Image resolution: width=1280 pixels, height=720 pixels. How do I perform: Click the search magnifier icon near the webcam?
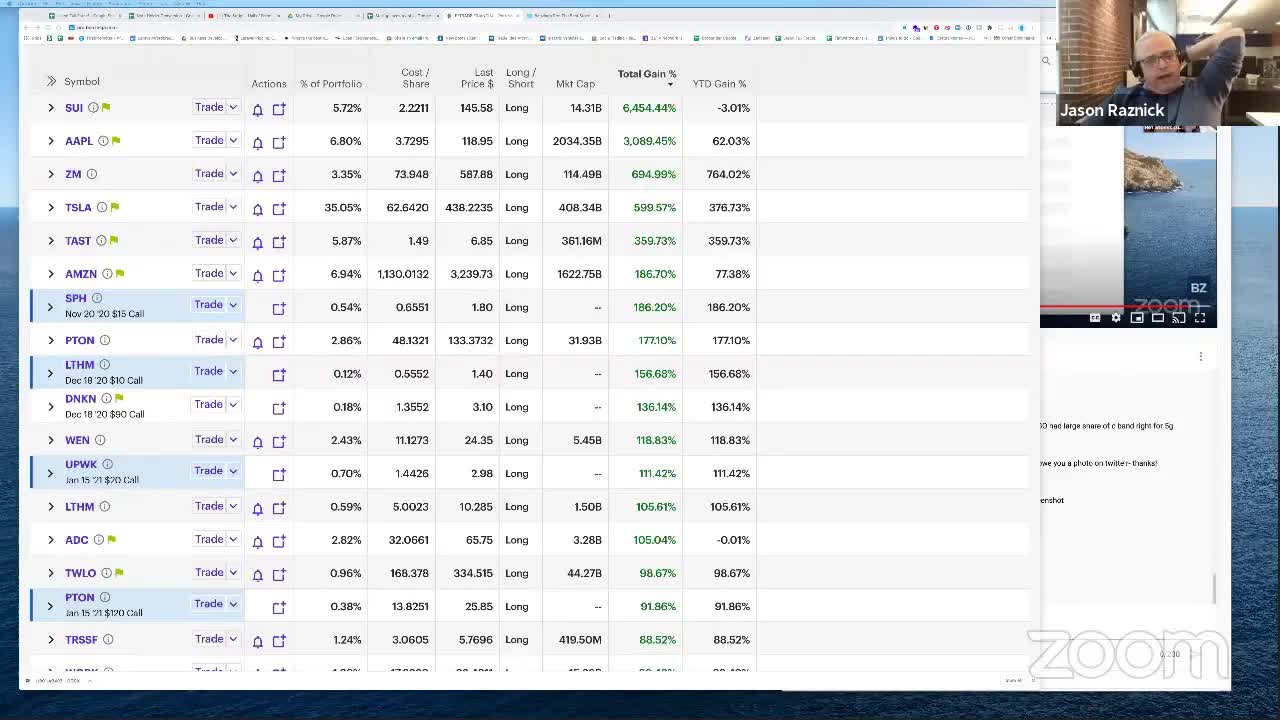(x=1046, y=61)
